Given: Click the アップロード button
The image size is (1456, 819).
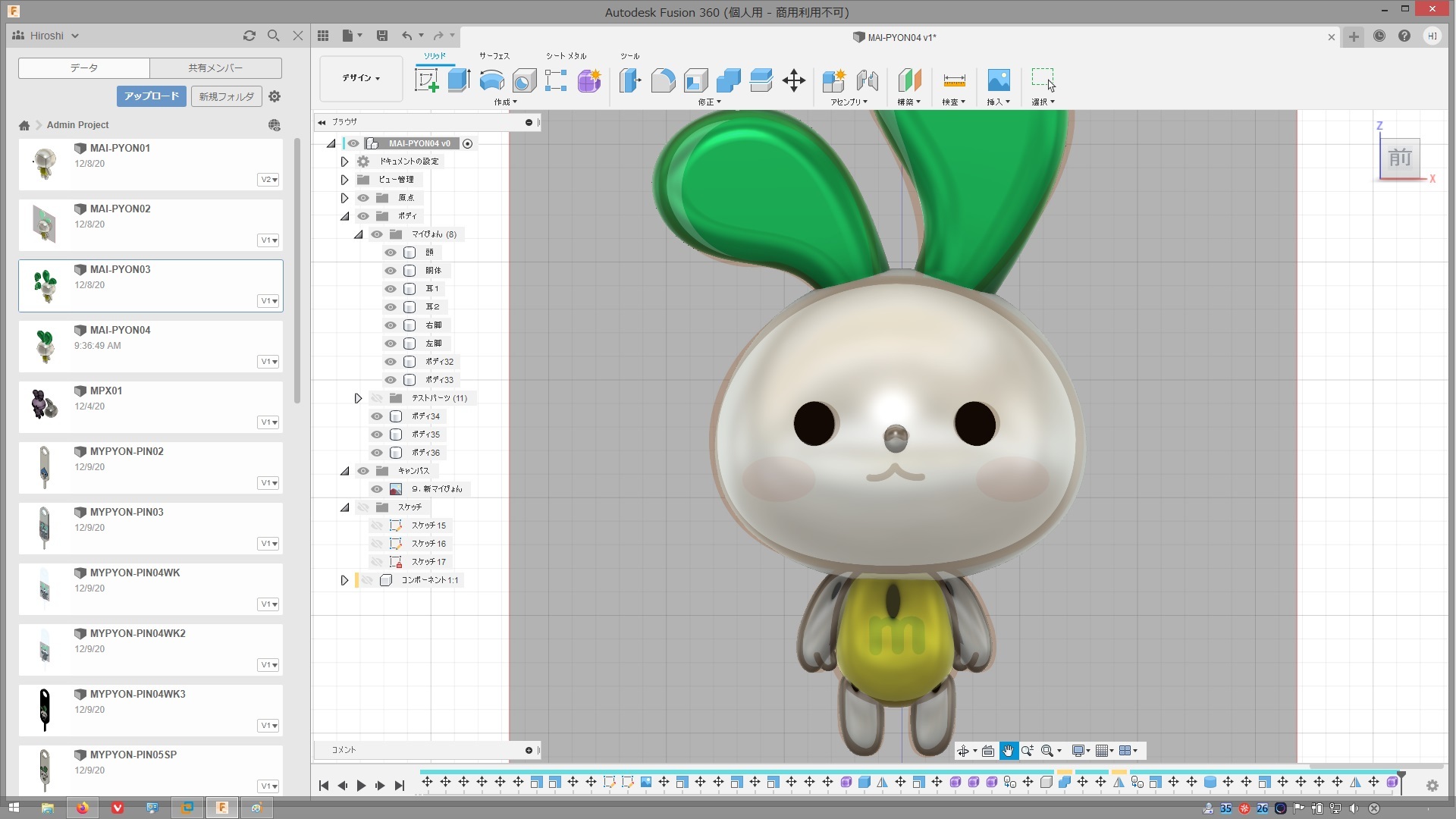Looking at the screenshot, I should click(x=151, y=96).
